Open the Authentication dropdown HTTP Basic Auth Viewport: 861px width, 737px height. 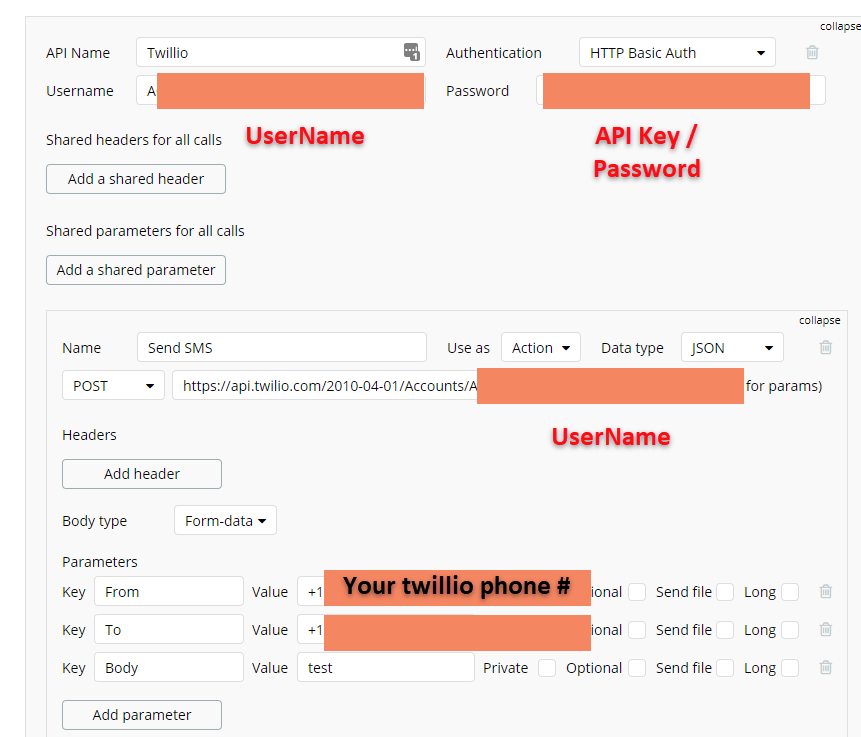pos(677,53)
